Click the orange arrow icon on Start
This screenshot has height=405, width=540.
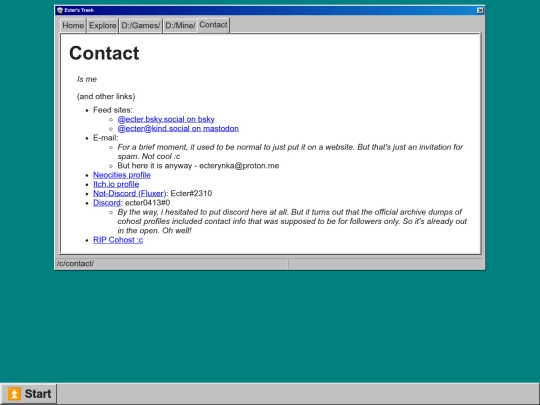(x=14, y=394)
